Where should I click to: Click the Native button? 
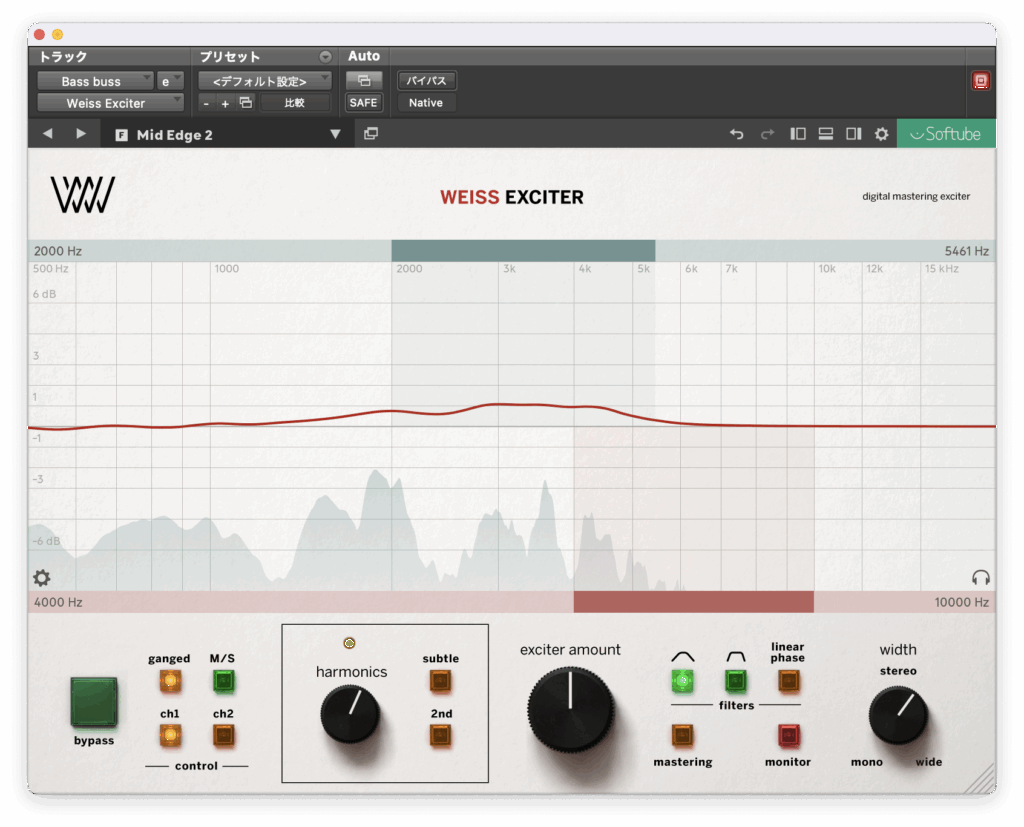tap(426, 103)
